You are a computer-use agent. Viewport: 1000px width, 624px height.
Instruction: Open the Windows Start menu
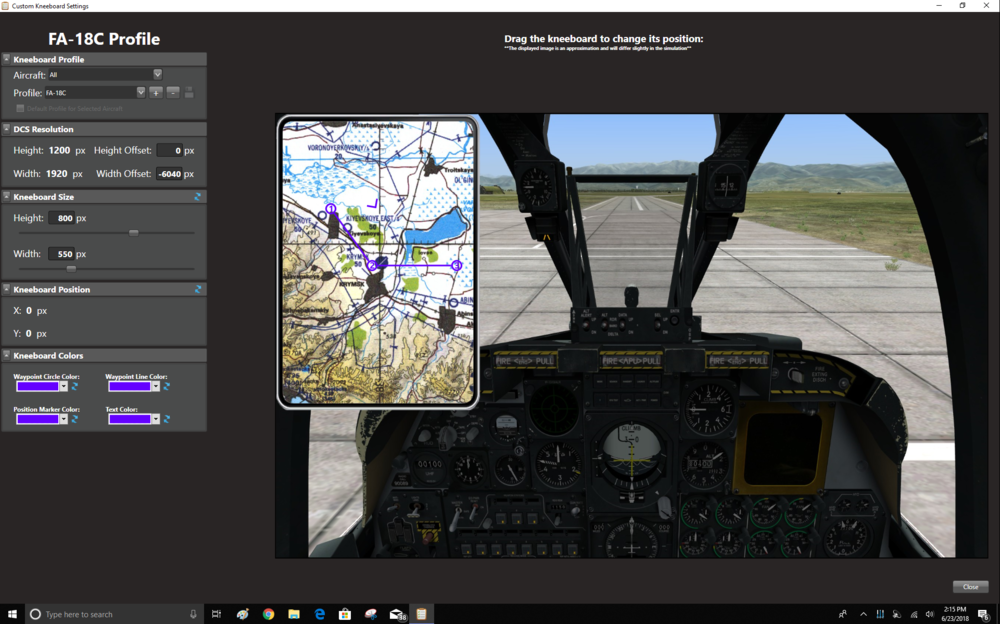tap(12, 614)
